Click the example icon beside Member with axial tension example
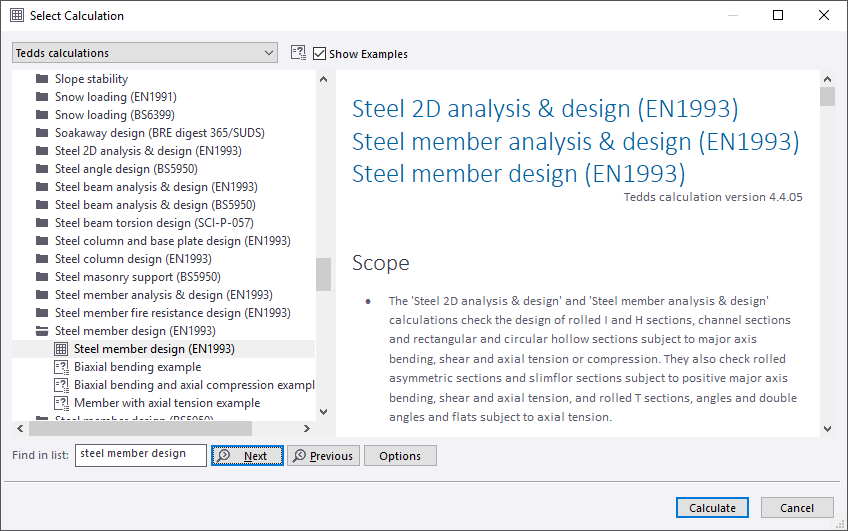This screenshot has width=848, height=531. [x=61, y=403]
